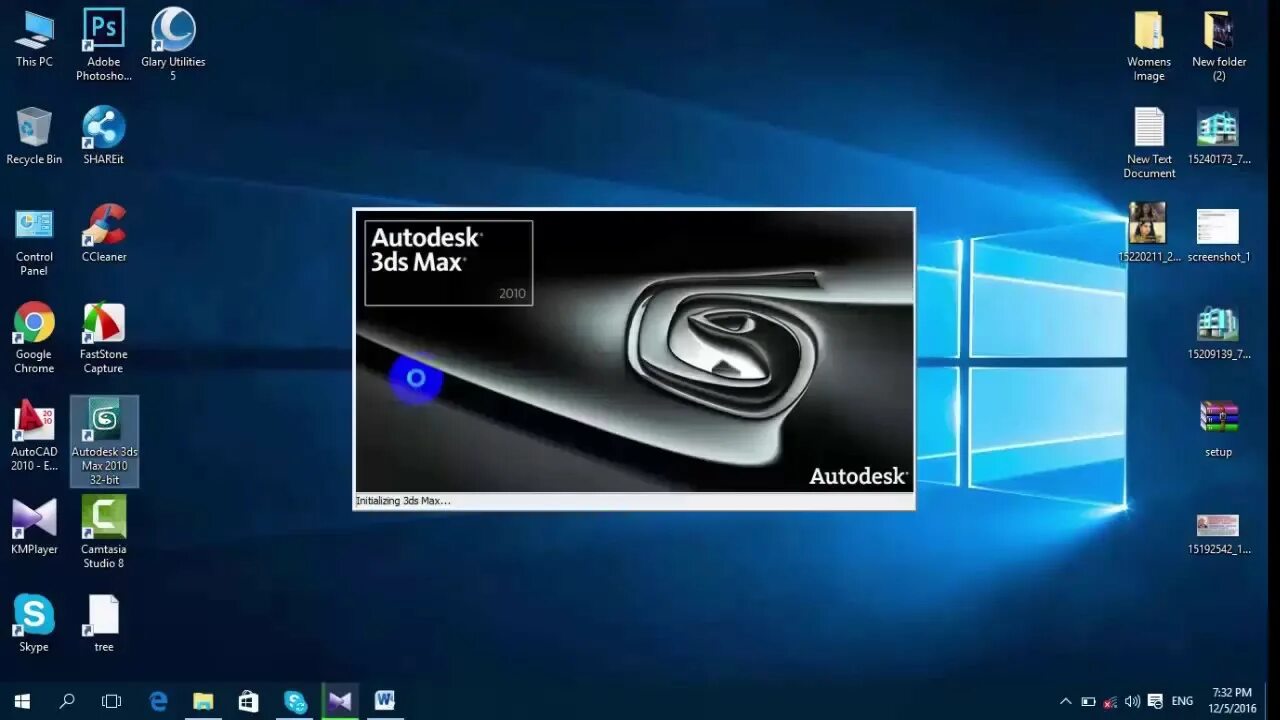Screen dimensions: 1280x720
Task: Select the CCleaner shortcut icon
Action: pyautogui.click(x=104, y=234)
